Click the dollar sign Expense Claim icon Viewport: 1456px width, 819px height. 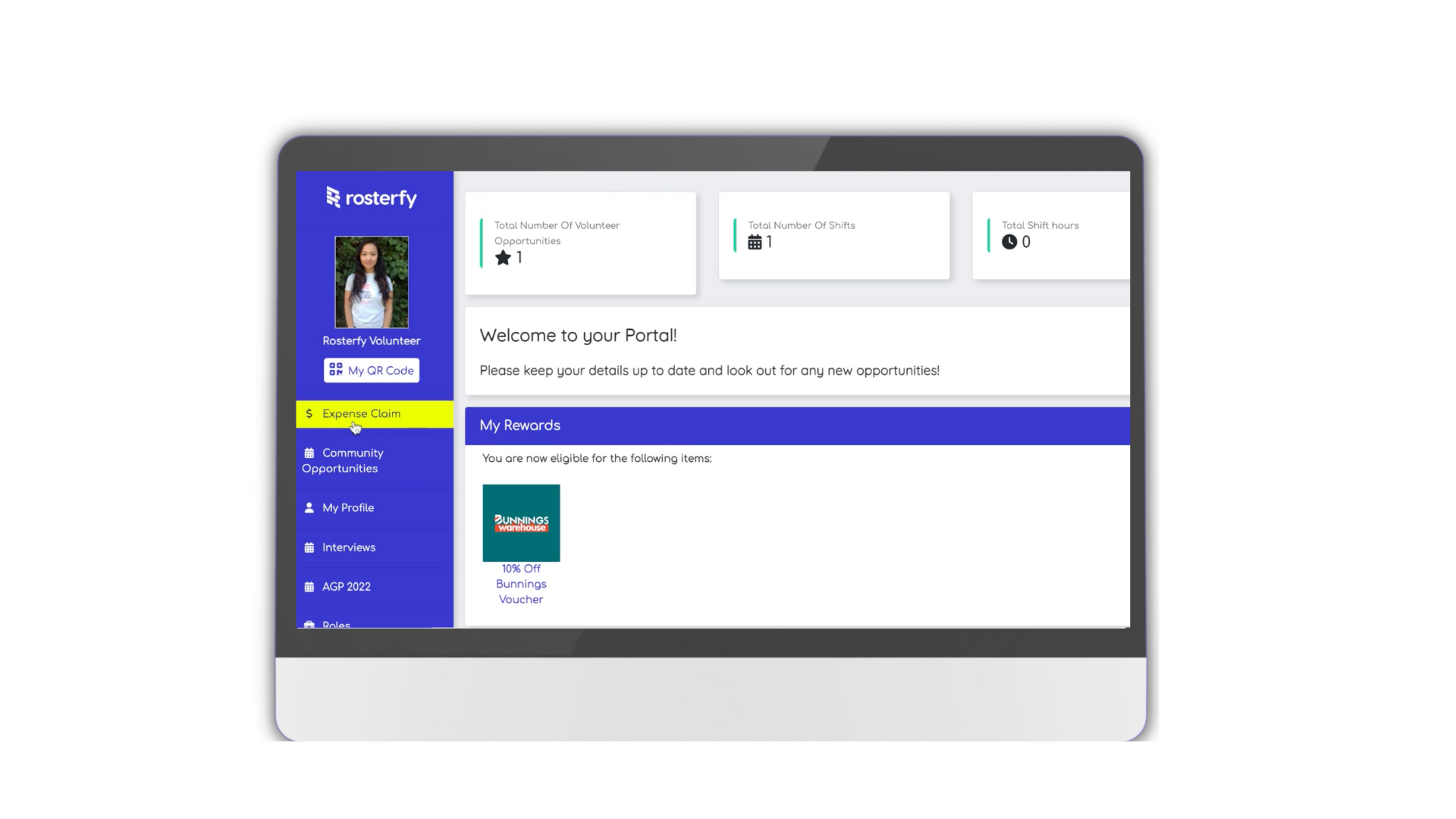pyautogui.click(x=308, y=413)
